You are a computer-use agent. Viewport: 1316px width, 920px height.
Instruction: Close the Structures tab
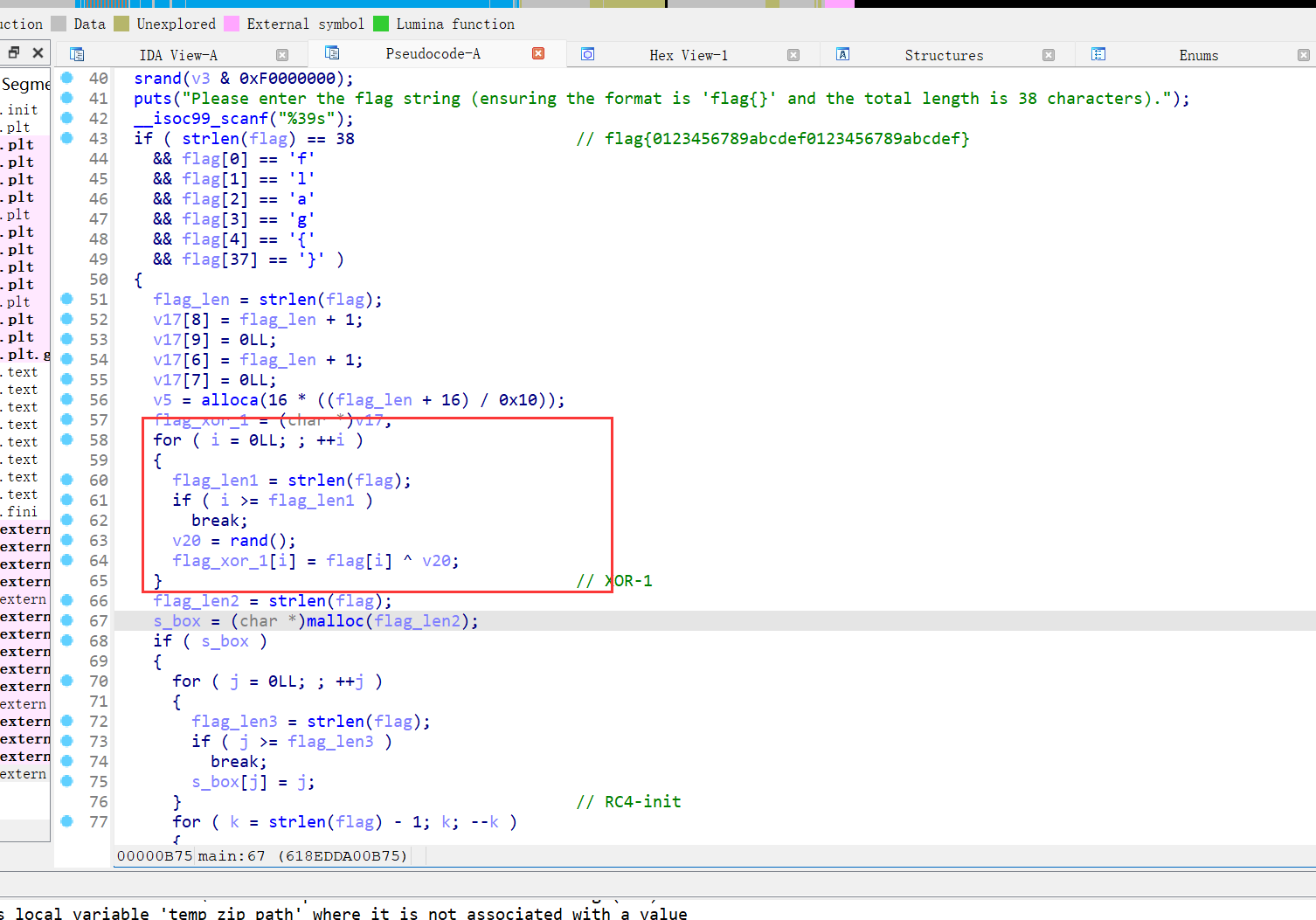(1049, 55)
